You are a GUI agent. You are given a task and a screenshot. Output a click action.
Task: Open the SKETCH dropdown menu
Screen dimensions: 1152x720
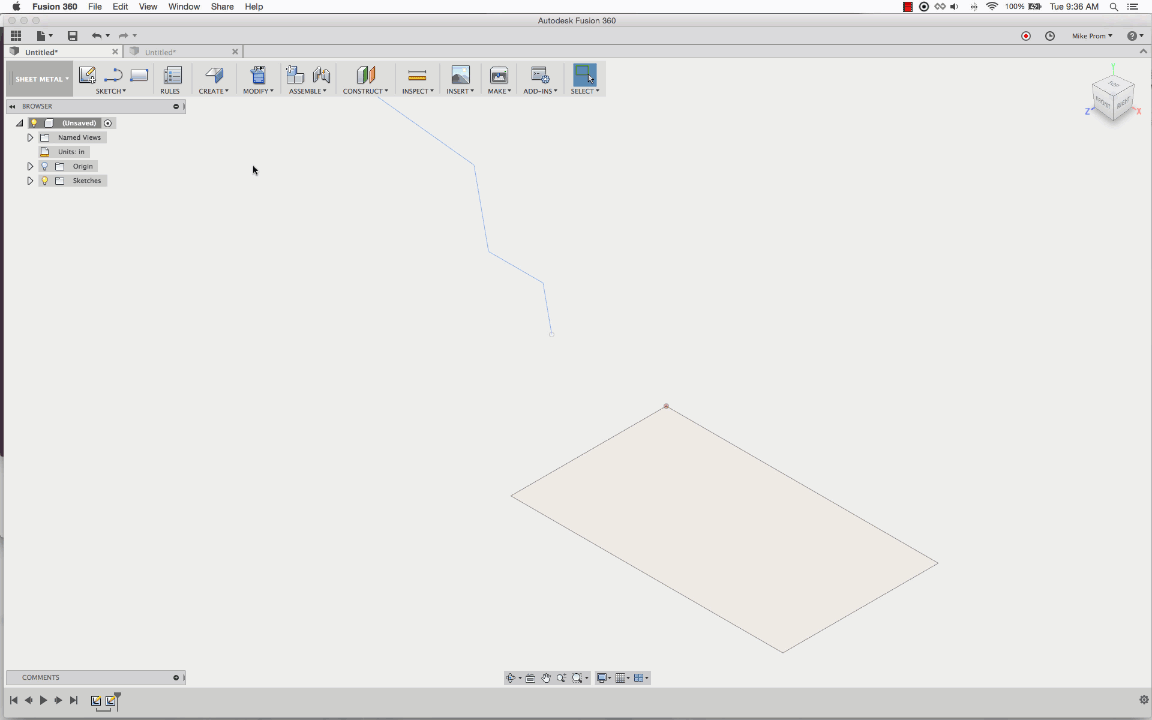(x=110, y=91)
